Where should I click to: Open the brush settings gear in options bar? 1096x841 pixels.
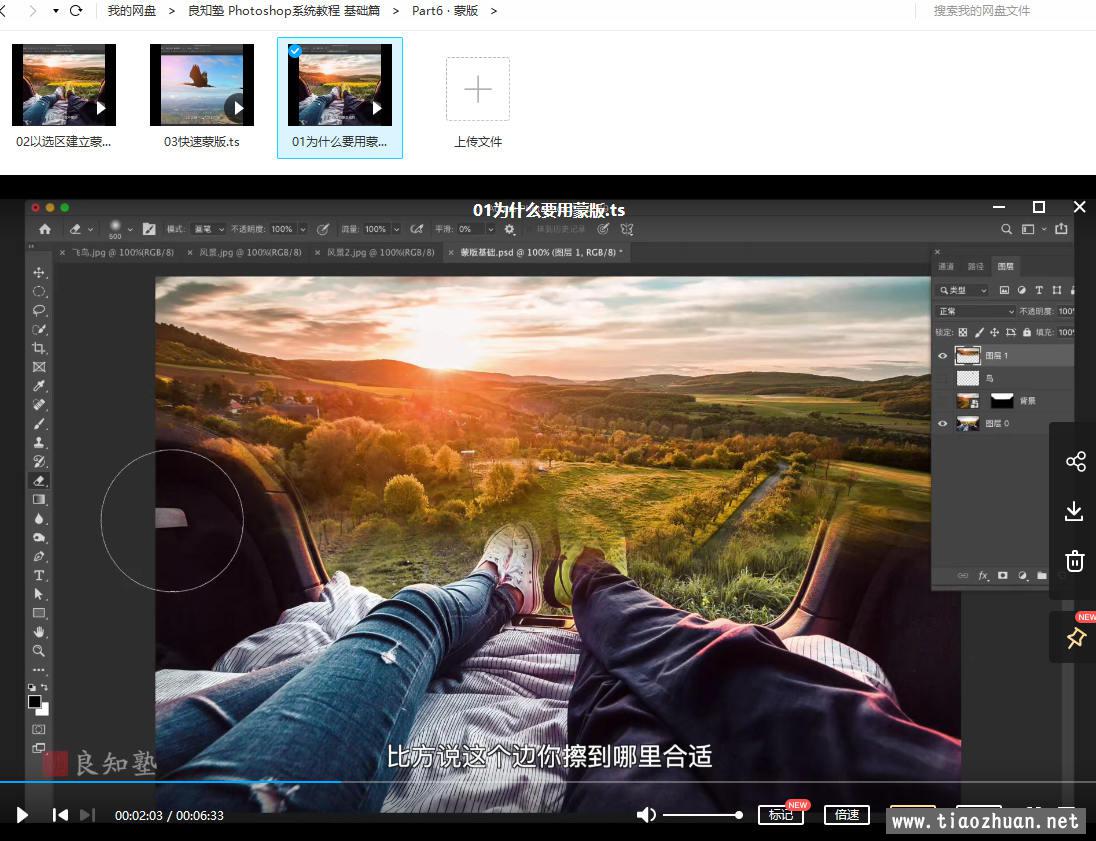click(510, 229)
